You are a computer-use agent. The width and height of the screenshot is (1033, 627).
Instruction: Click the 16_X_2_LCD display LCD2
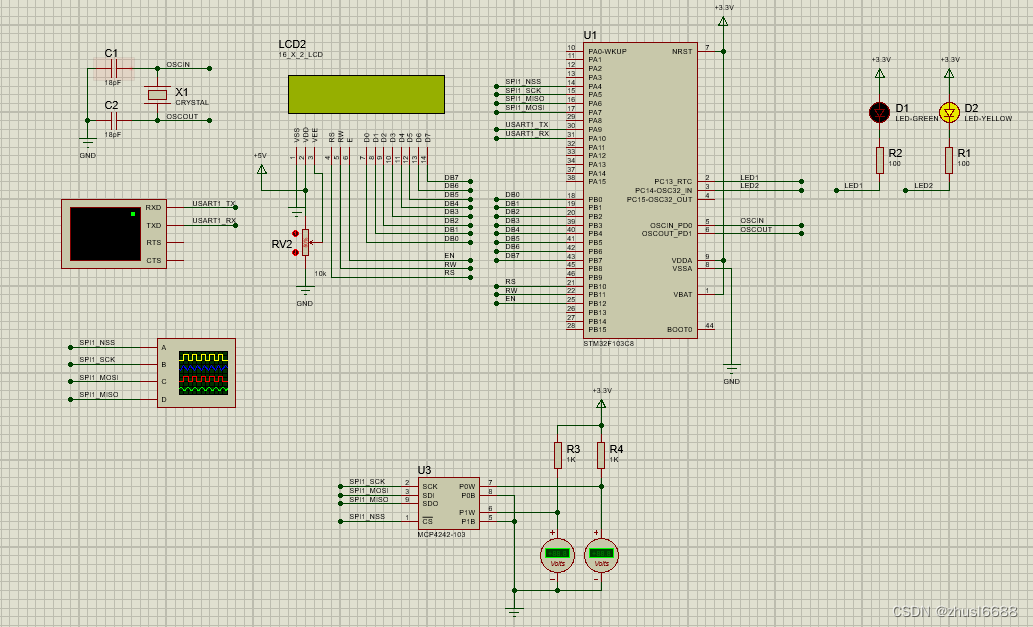point(366,93)
